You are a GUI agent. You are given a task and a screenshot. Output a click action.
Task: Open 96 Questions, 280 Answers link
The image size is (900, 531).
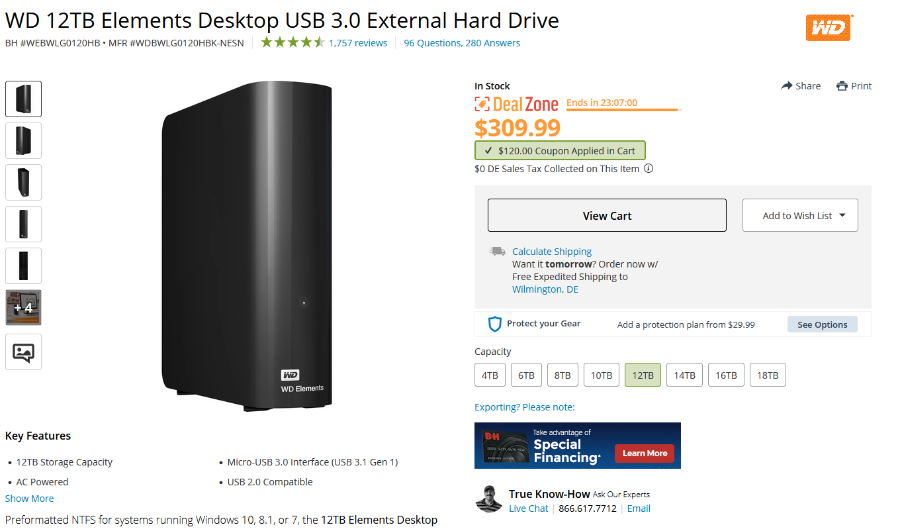(x=461, y=42)
